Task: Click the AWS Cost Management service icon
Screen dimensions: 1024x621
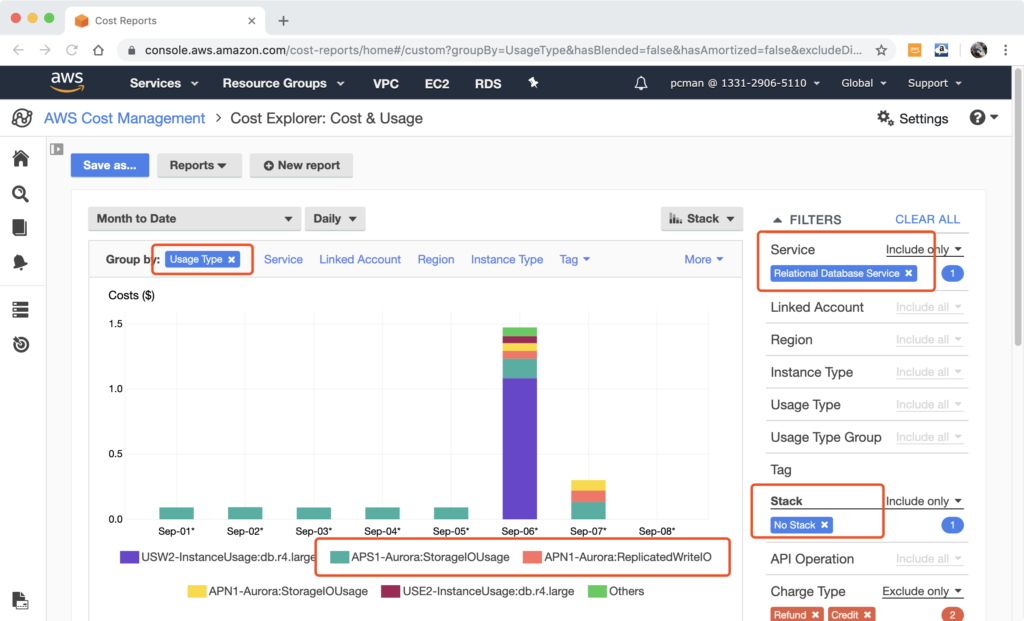Action: click(22, 118)
